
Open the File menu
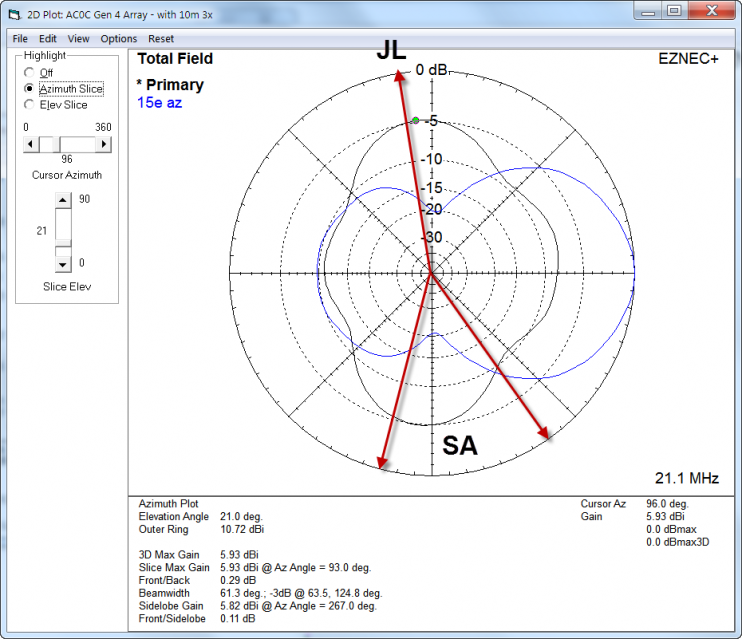[19, 39]
